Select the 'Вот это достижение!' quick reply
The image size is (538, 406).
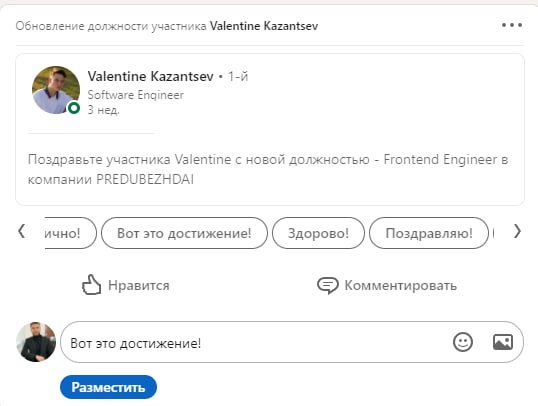[184, 233]
